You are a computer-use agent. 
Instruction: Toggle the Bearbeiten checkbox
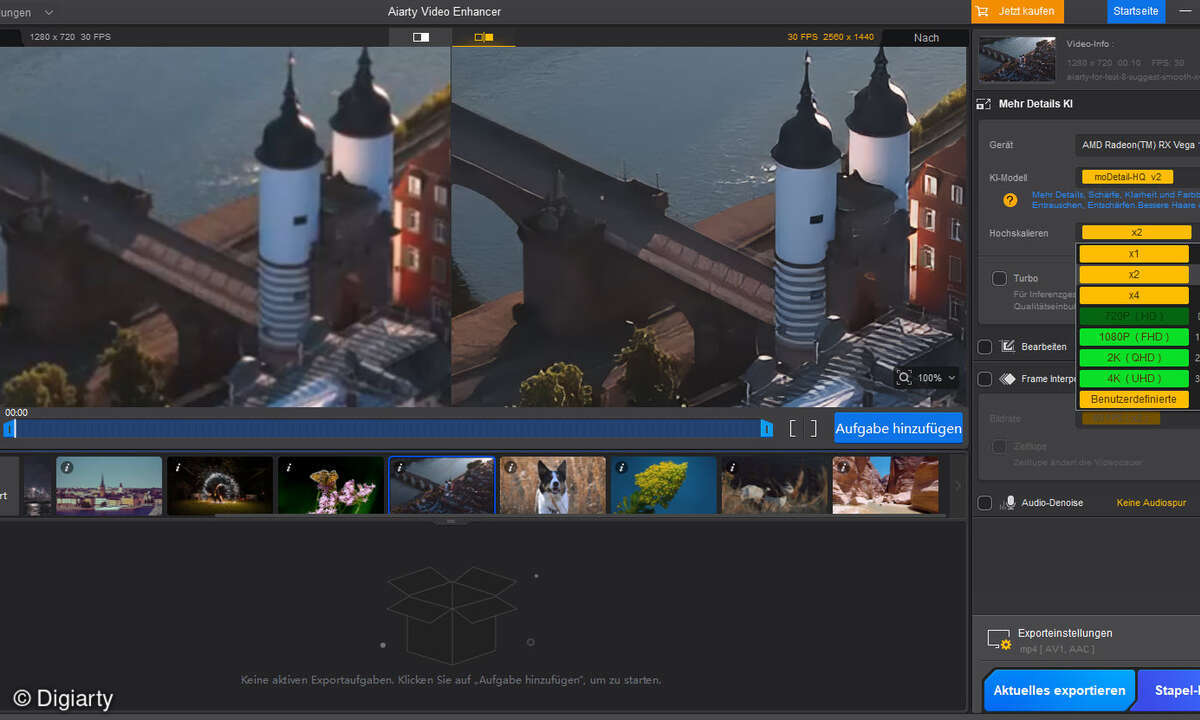tap(985, 347)
